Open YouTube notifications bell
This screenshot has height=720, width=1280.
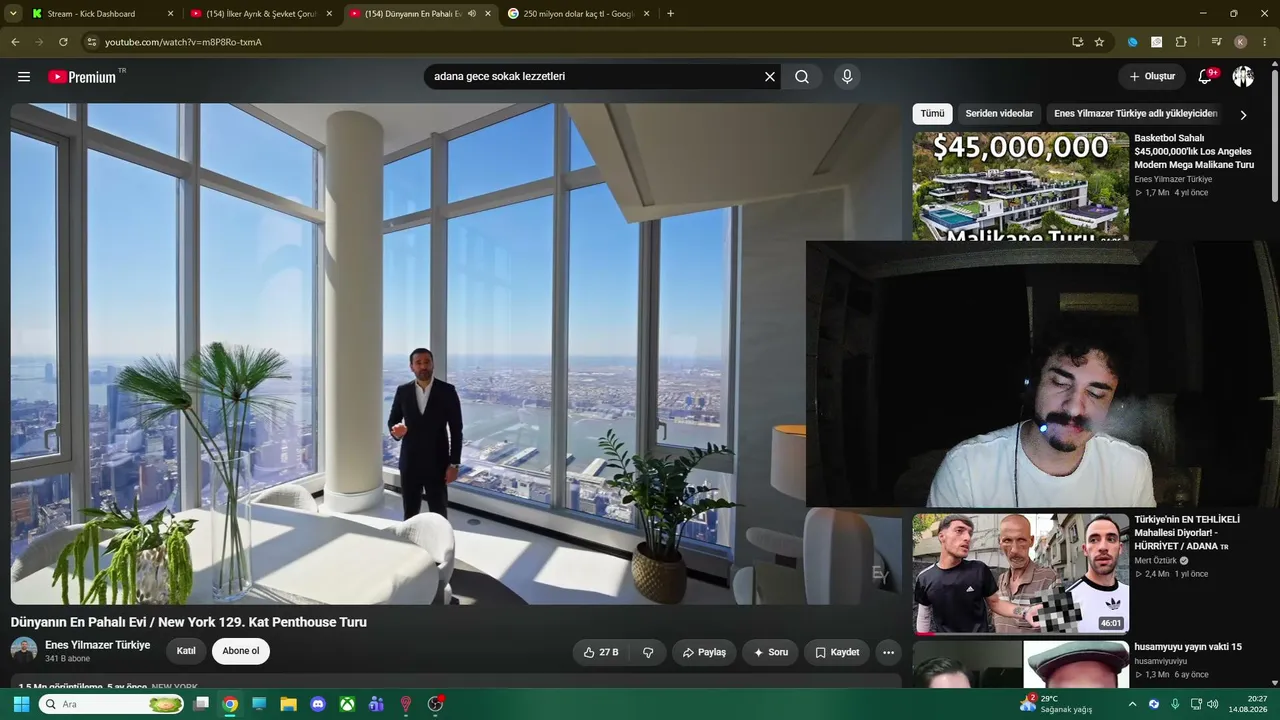point(1206,77)
